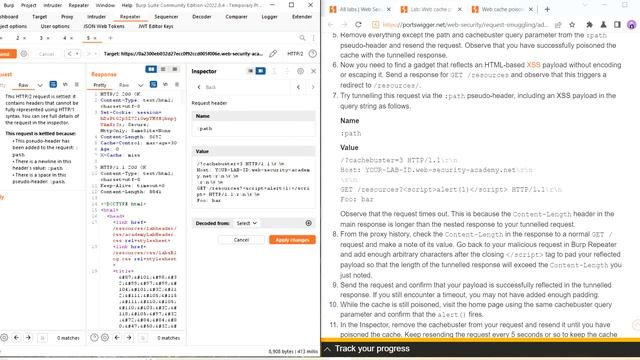Jump to next match in response
The image size is (640, 360).
click(x=129, y=338)
